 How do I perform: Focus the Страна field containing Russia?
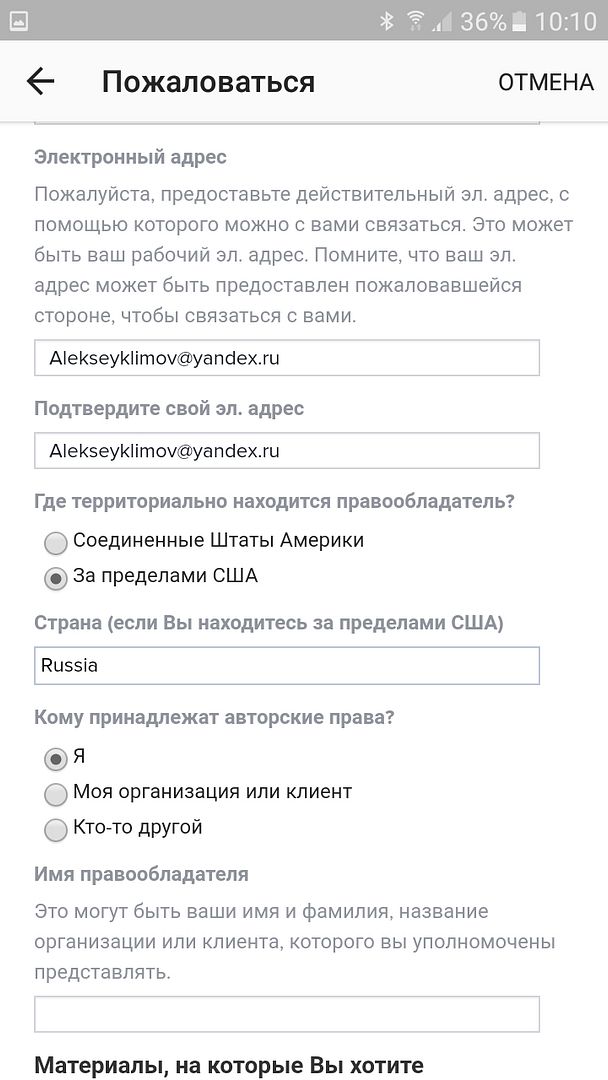coord(286,665)
